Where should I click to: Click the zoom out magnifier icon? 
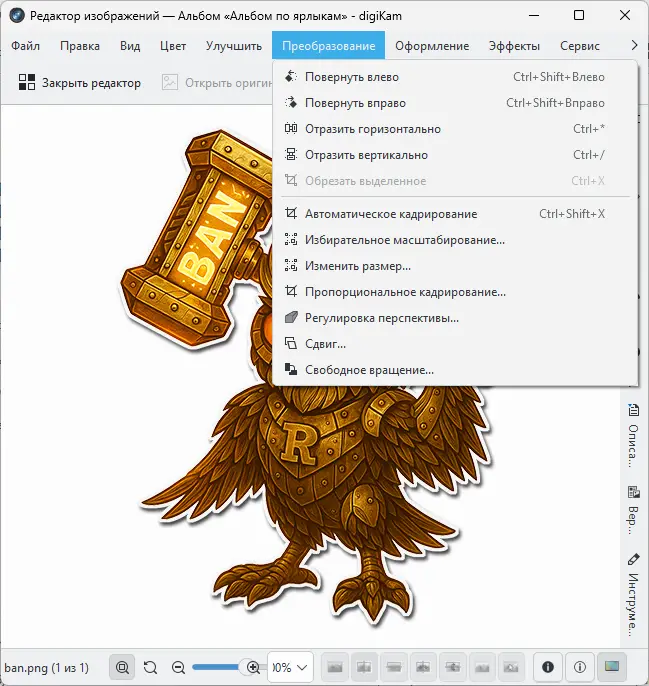click(x=178, y=667)
